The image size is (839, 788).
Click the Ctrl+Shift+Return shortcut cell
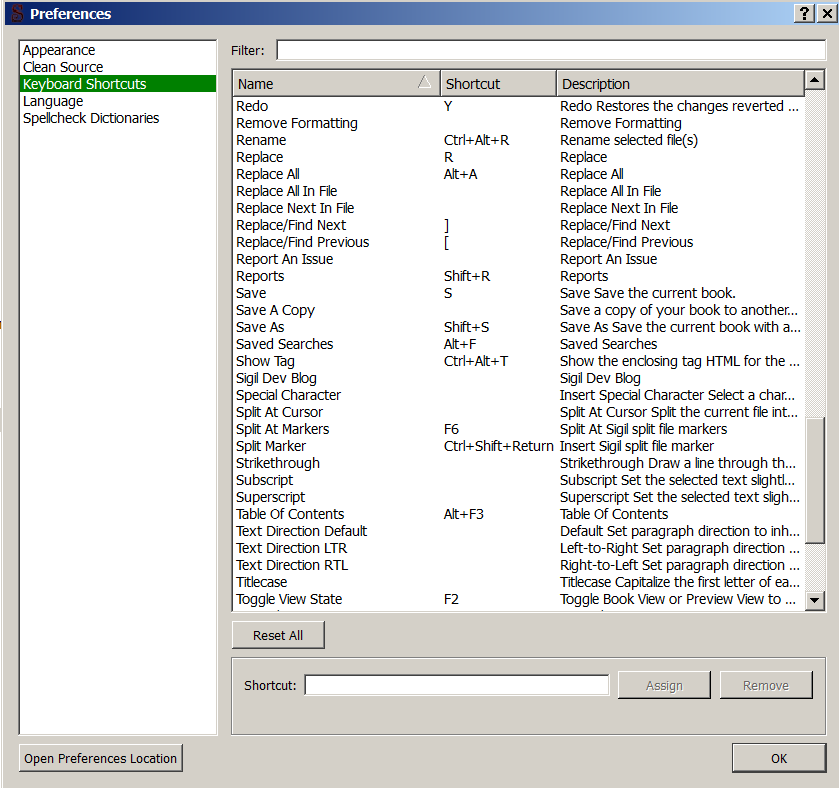(498, 446)
